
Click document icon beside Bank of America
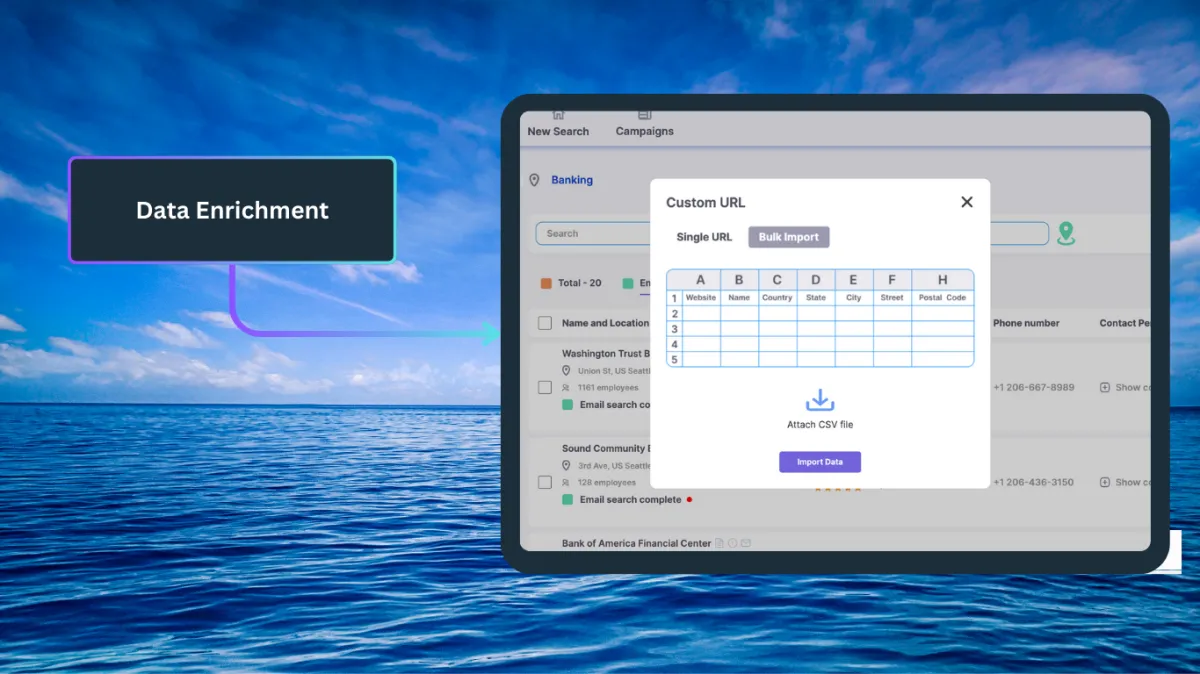pos(719,543)
